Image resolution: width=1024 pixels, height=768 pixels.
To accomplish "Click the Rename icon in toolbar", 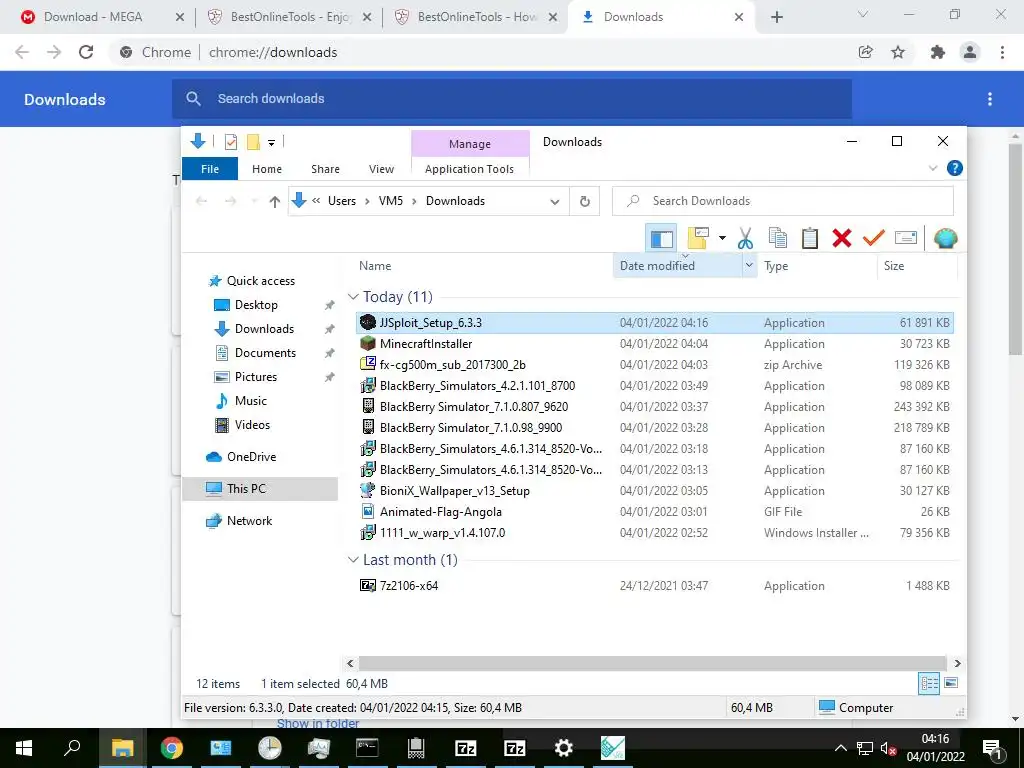I will click(906, 238).
